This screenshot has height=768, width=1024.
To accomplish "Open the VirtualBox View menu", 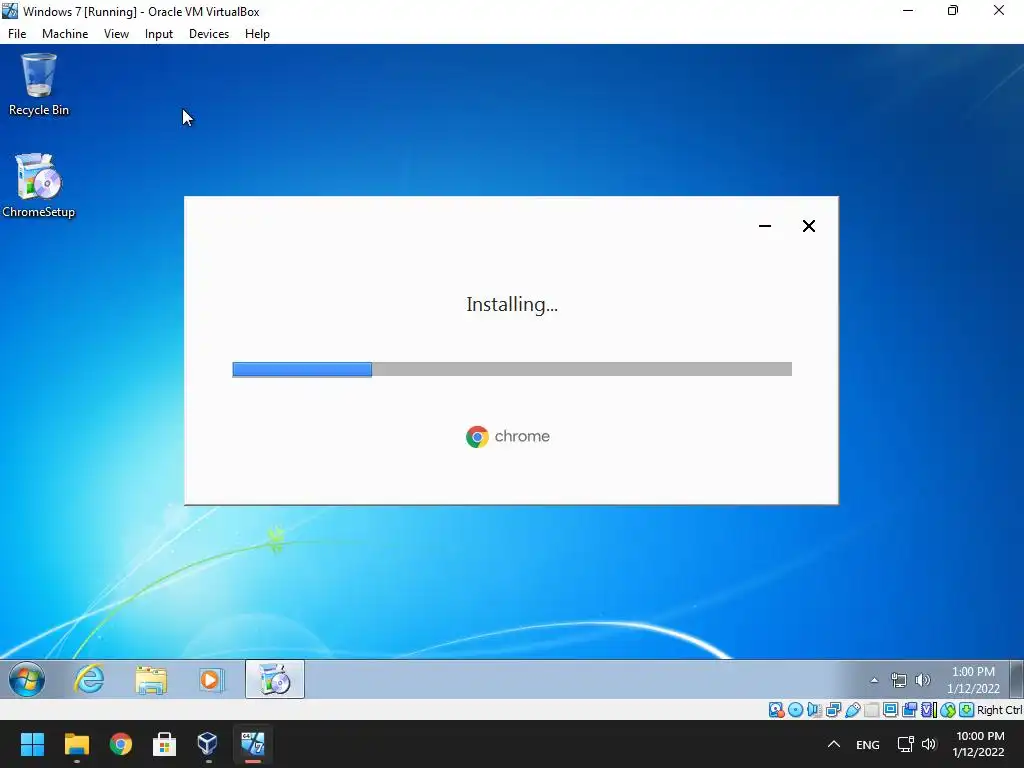I will (116, 34).
